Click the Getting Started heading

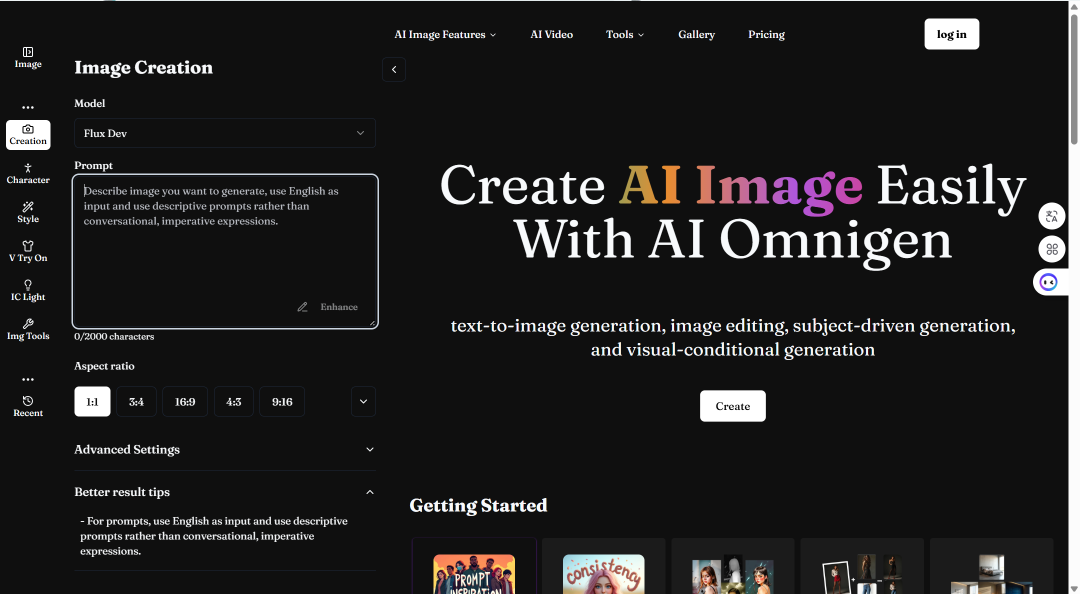click(x=478, y=505)
